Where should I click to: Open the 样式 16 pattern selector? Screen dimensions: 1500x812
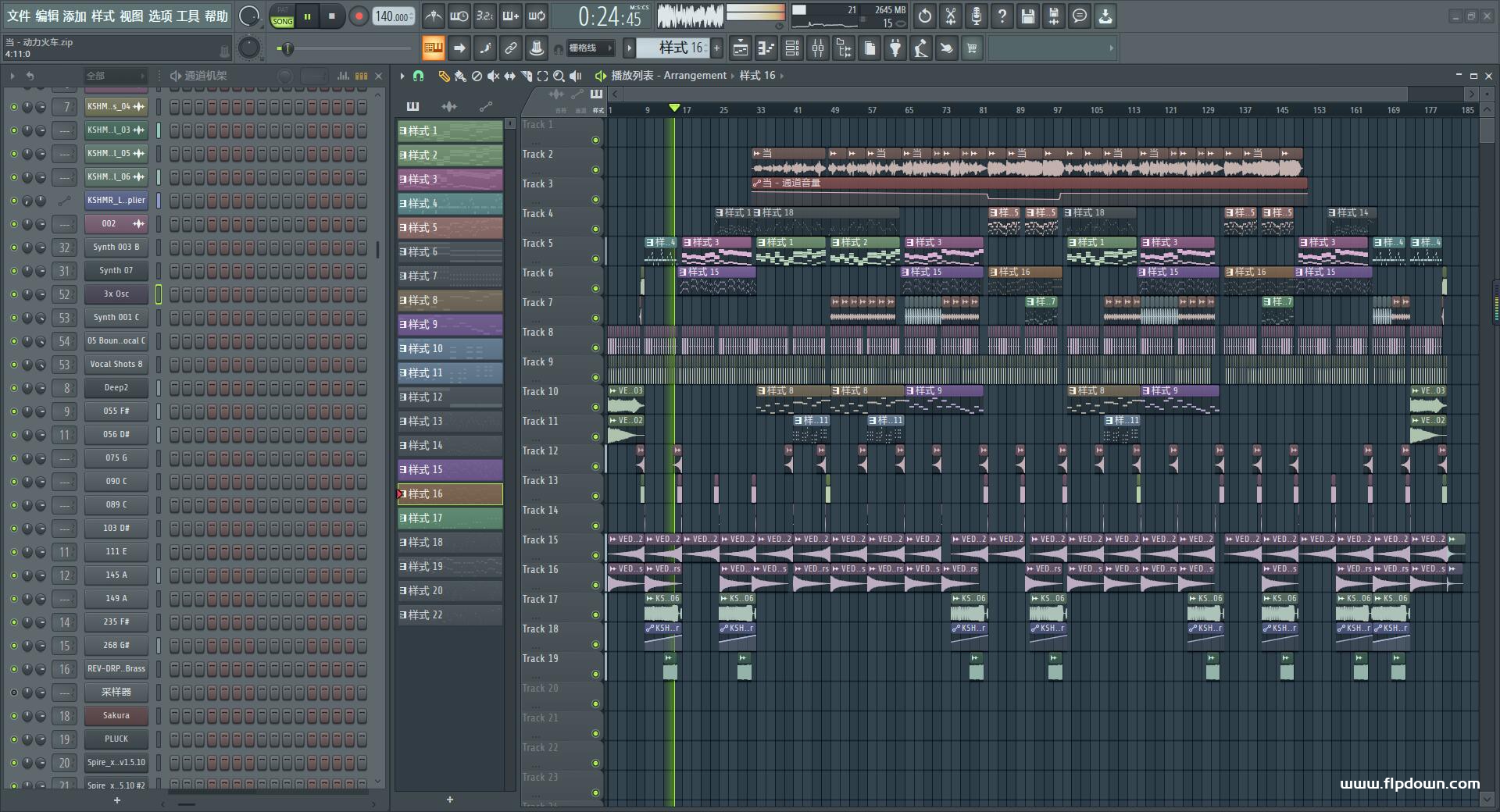[673, 48]
